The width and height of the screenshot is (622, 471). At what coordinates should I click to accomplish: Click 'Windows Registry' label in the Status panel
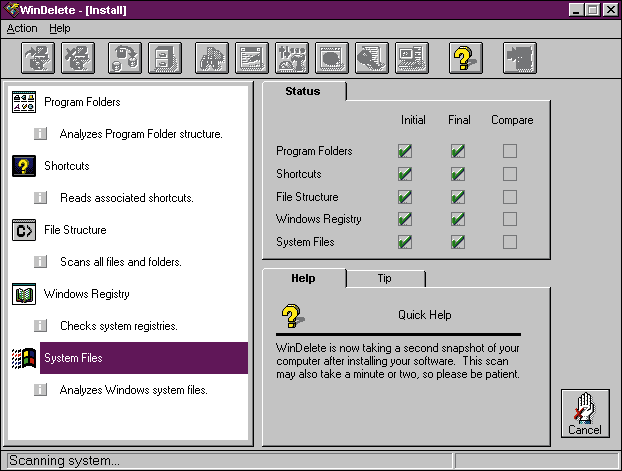[x=319, y=219]
